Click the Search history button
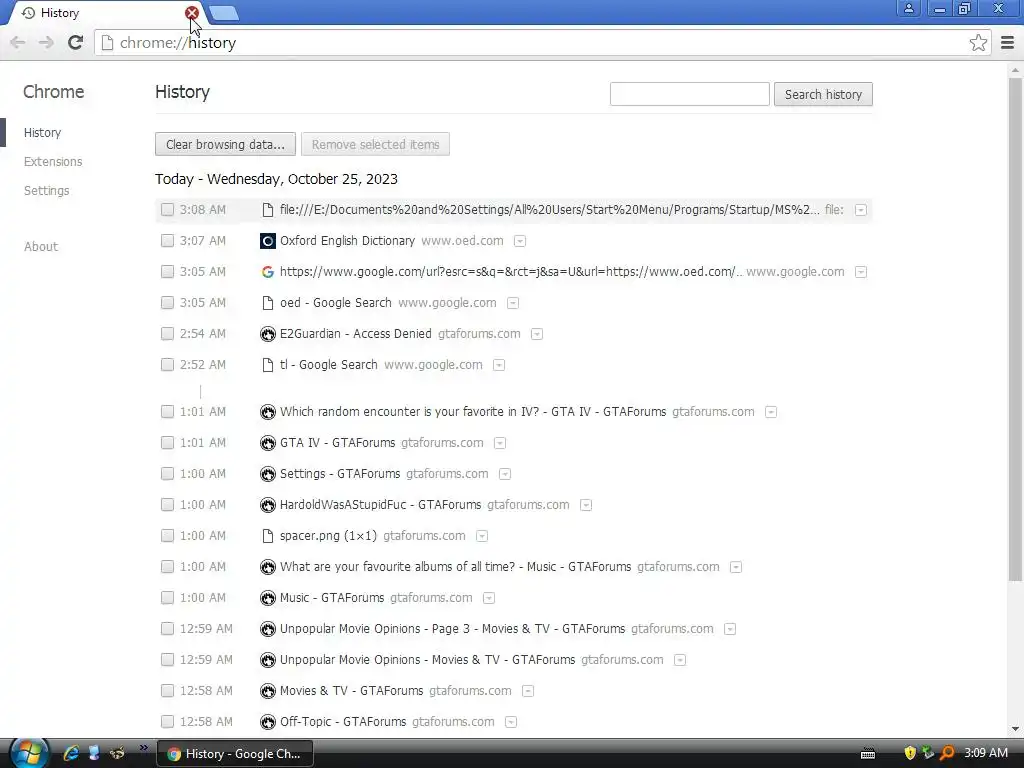This screenshot has width=1024, height=768. [823, 94]
